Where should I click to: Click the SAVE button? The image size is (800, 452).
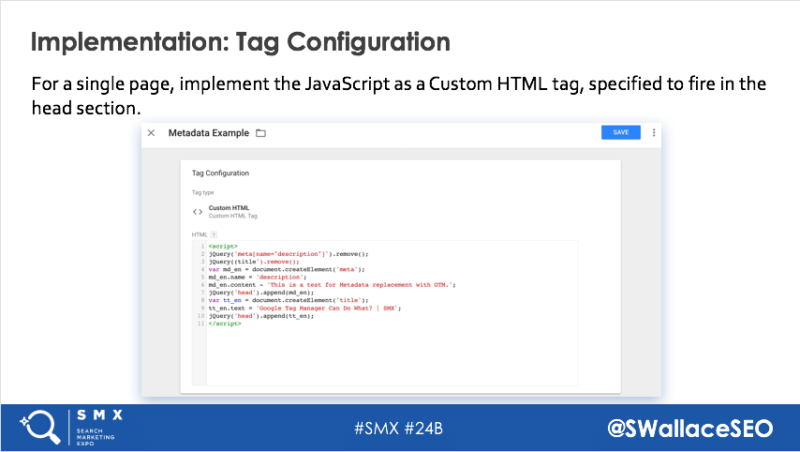620,132
